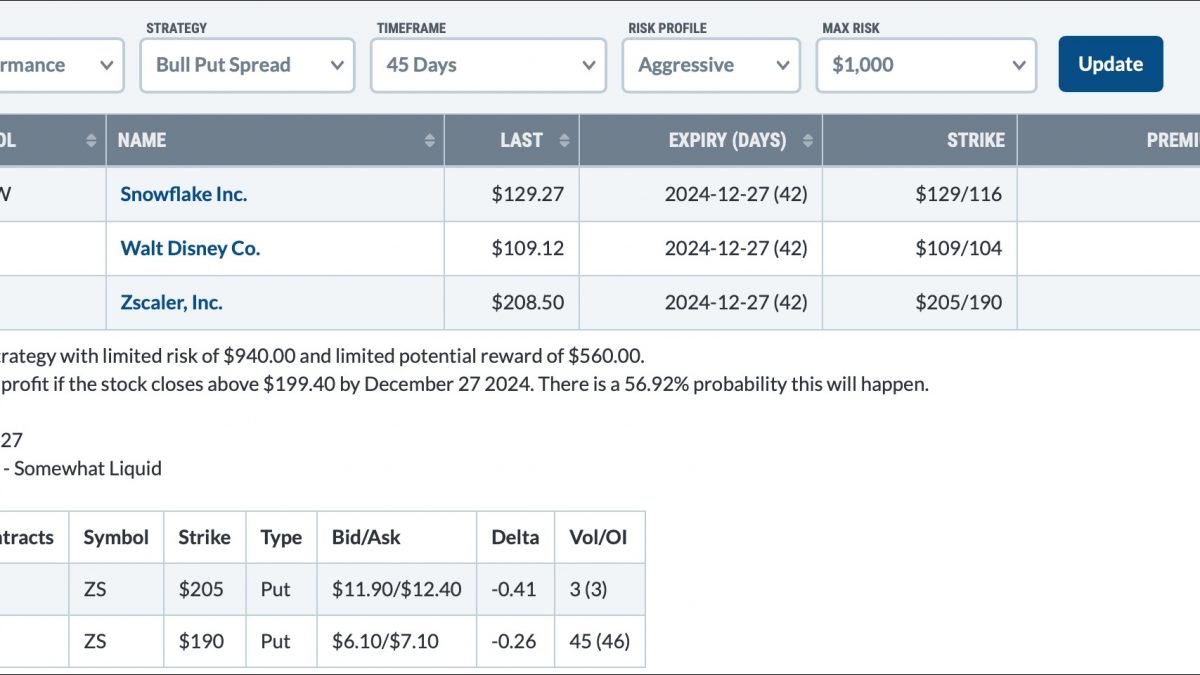Click the limited risk and reward summary line
1200x675 pixels.
[323, 356]
